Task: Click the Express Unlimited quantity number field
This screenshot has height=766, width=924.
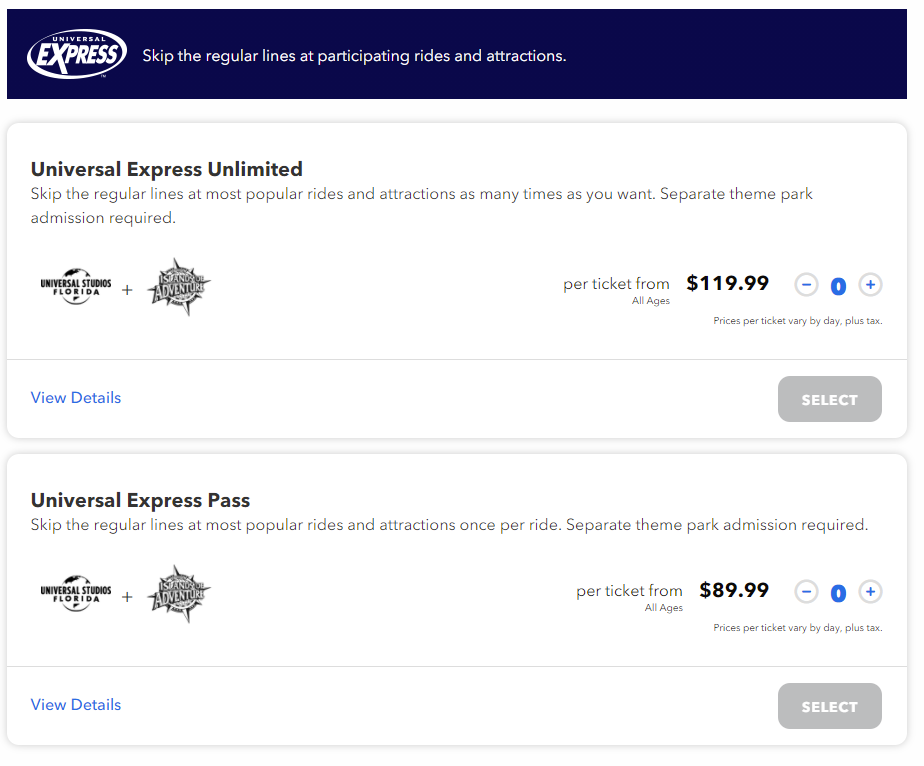Action: (838, 286)
